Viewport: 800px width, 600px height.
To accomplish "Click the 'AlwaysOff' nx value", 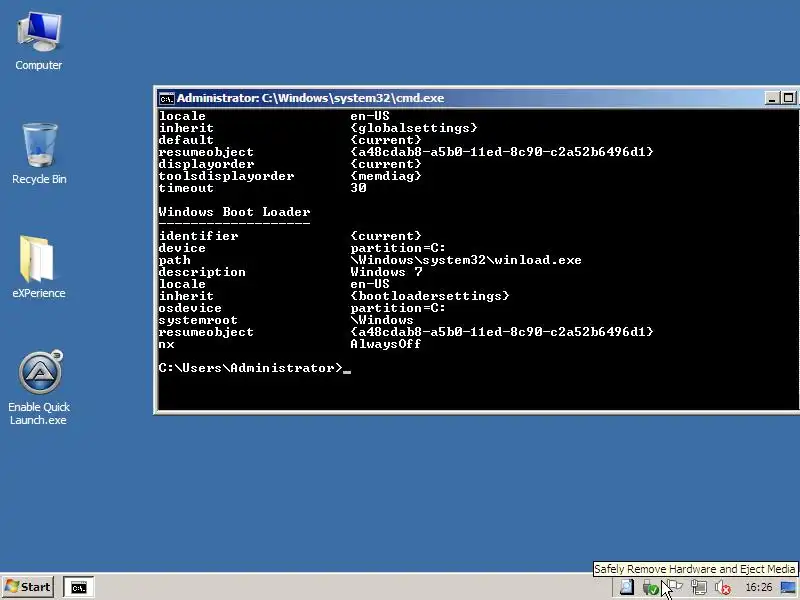I will [x=386, y=344].
